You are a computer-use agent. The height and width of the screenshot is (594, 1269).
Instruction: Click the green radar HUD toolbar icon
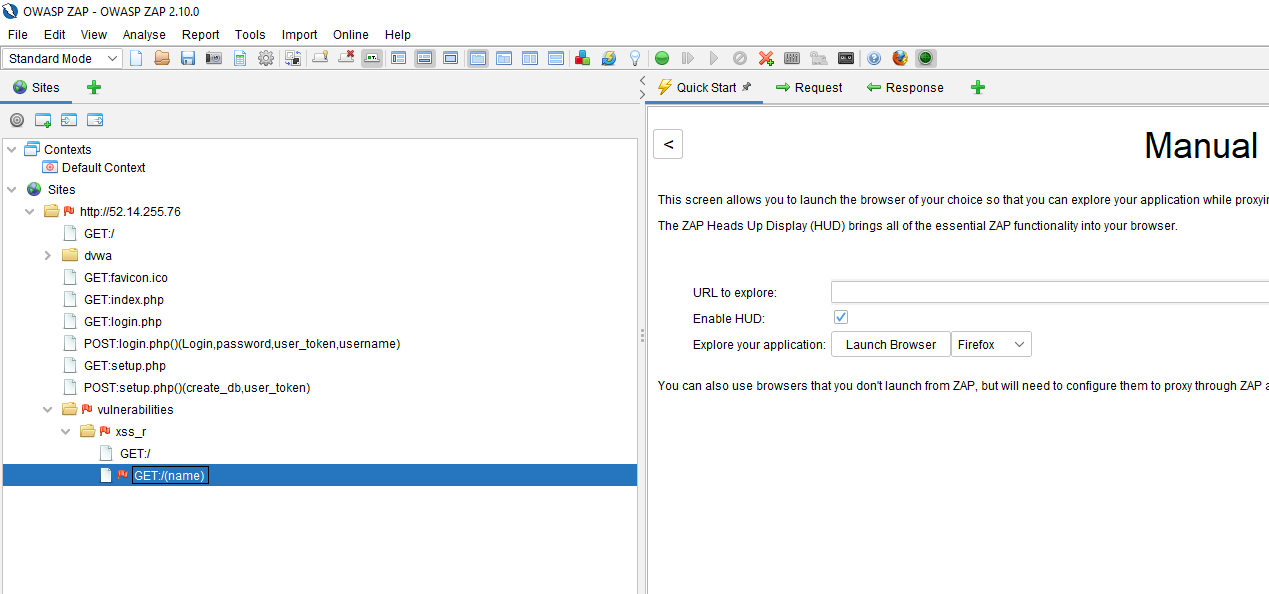(926, 58)
